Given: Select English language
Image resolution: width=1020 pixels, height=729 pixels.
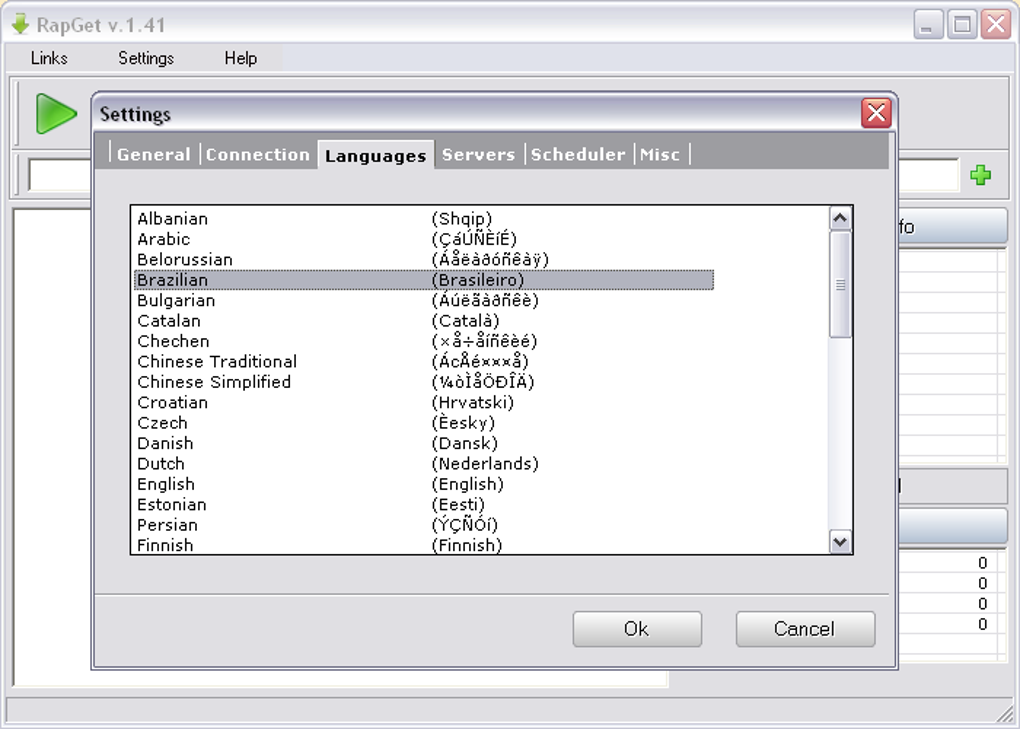Looking at the screenshot, I should [x=166, y=484].
